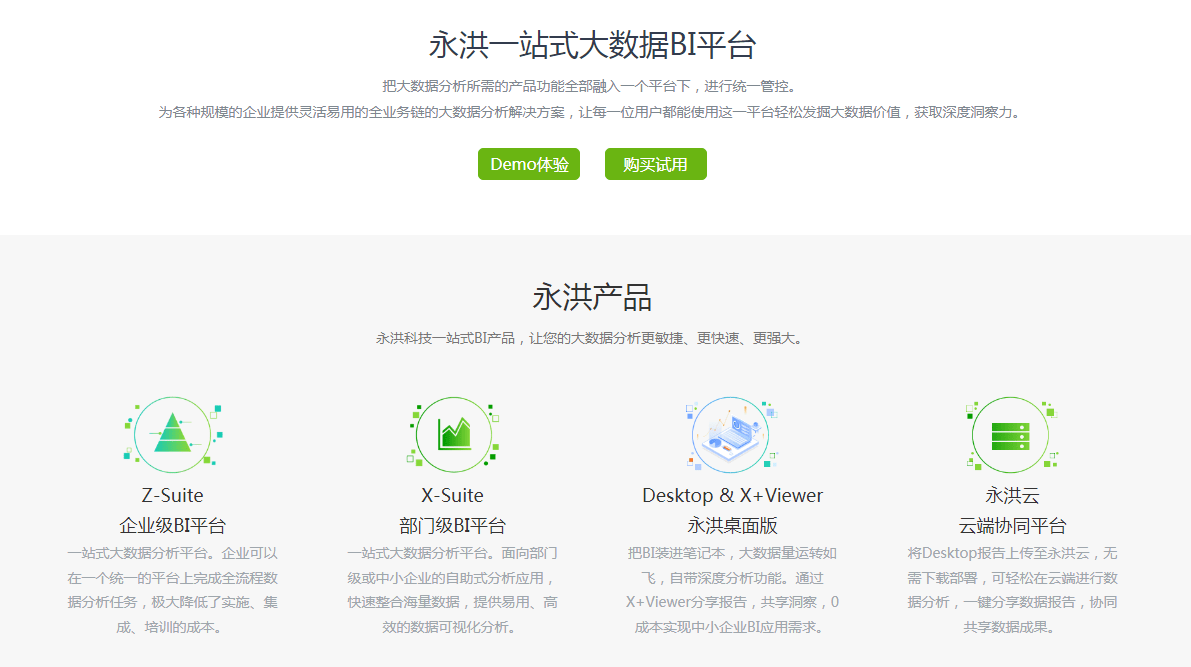Click the 企业级BI平台 subtitle
1191x667 pixels.
click(x=172, y=525)
